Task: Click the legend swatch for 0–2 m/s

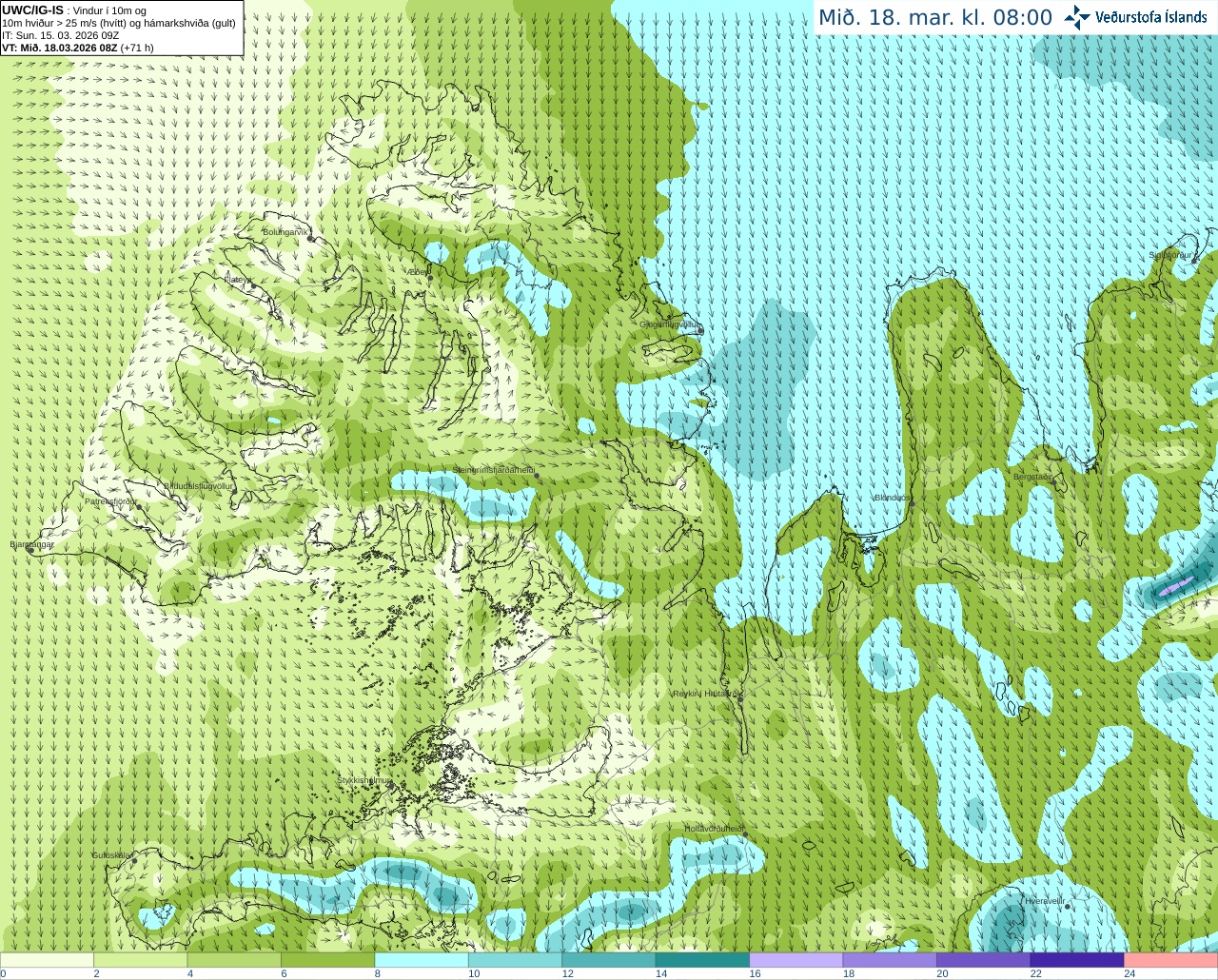Action: point(47,960)
